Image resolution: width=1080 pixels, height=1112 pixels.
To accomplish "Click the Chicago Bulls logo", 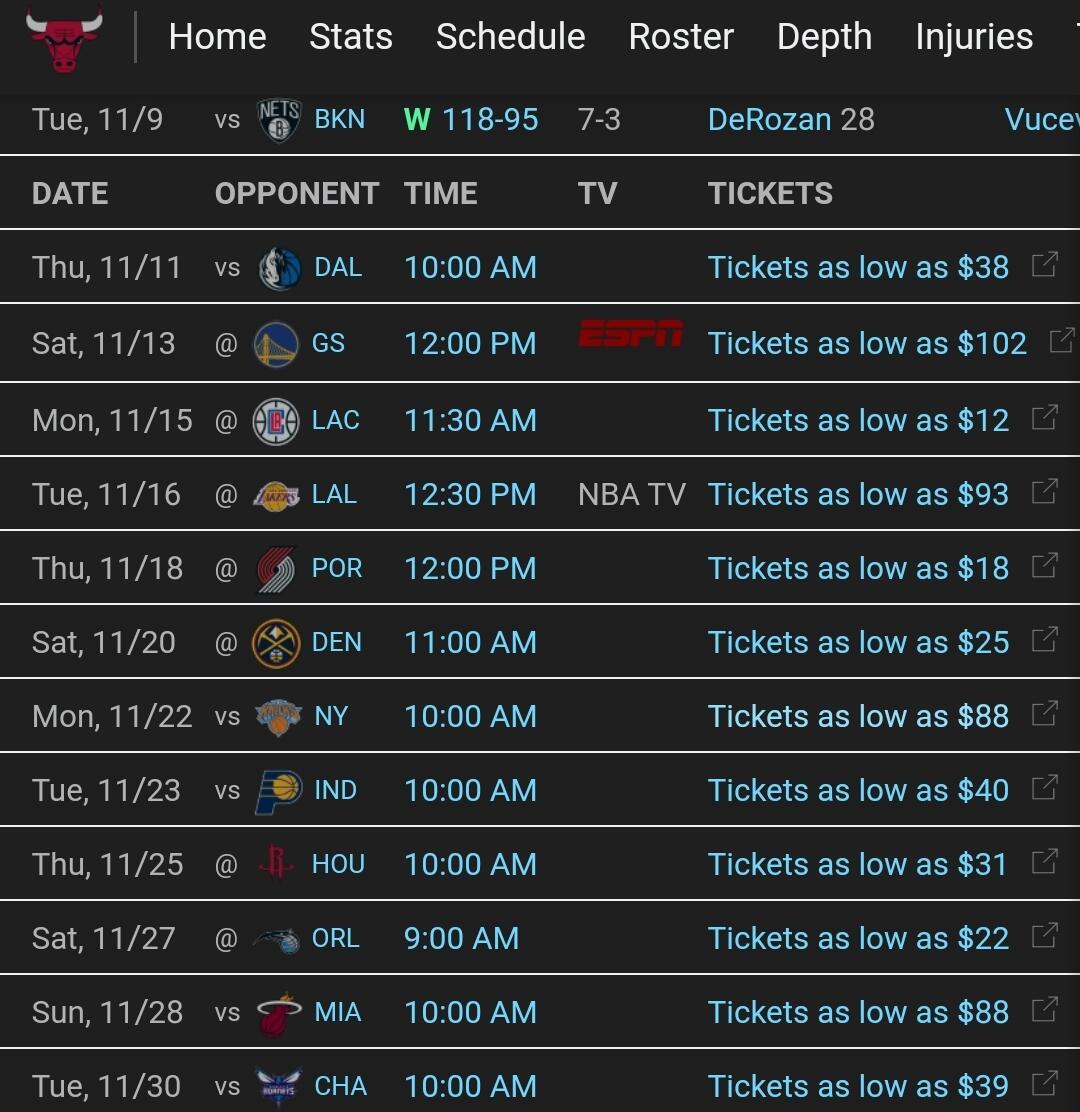I will pyautogui.click(x=65, y=38).
